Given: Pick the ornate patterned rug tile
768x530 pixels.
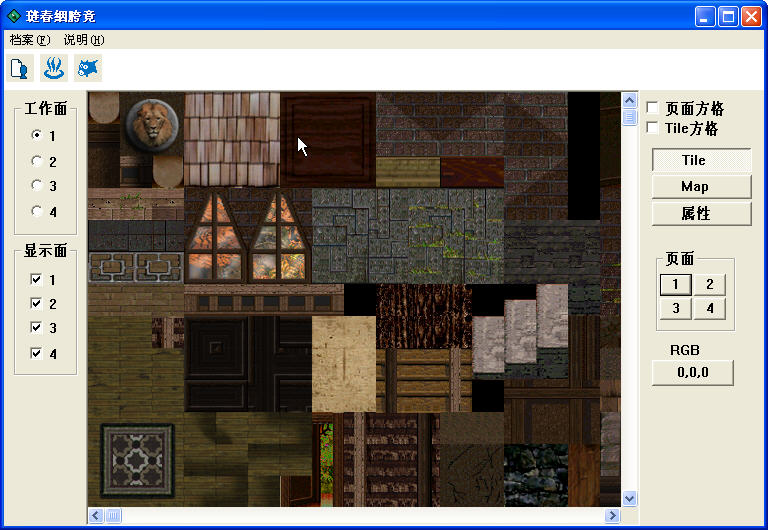Looking at the screenshot, I should pyautogui.click(x=137, y=460).
